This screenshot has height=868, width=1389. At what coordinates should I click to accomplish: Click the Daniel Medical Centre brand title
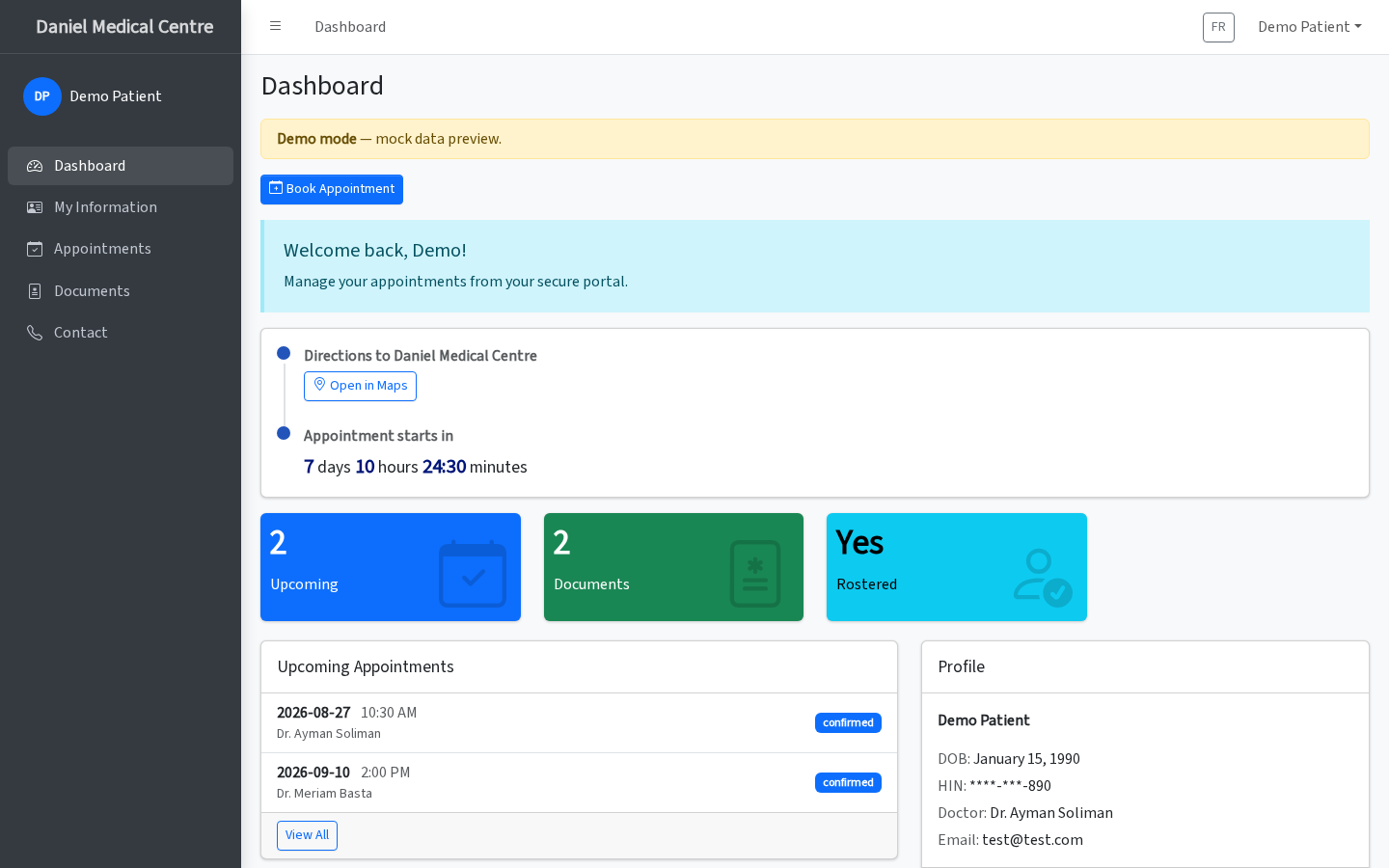pyautogui.click(x=124, y=27)
